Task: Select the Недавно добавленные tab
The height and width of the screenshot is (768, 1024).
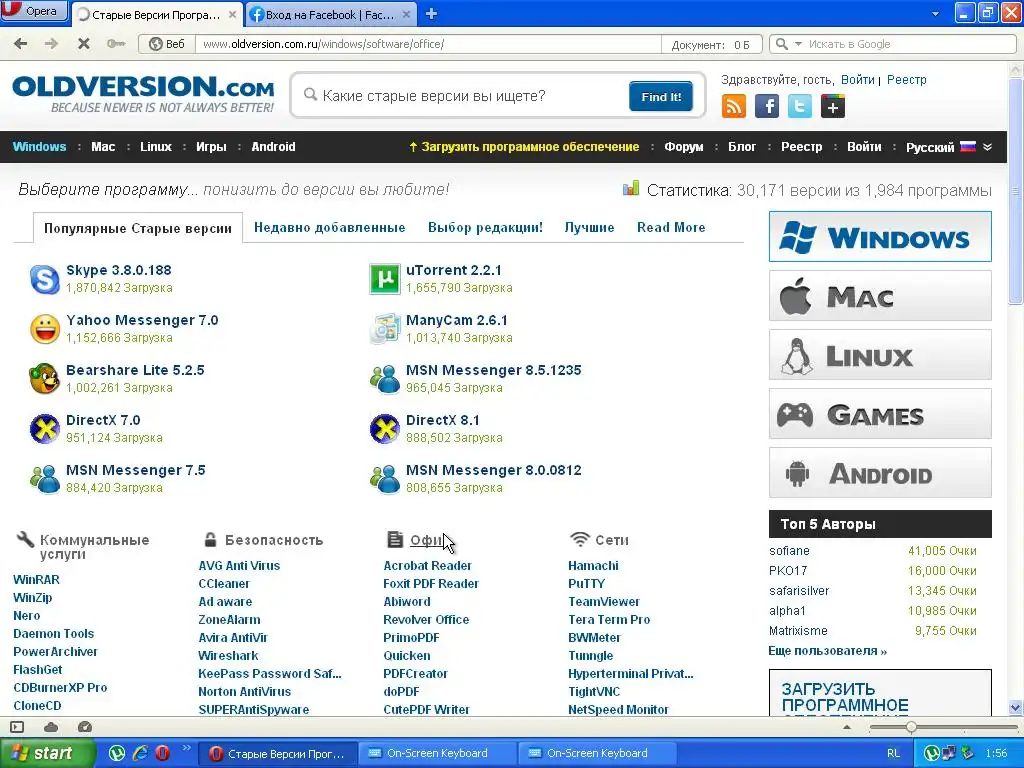Action: coord(330,227)
